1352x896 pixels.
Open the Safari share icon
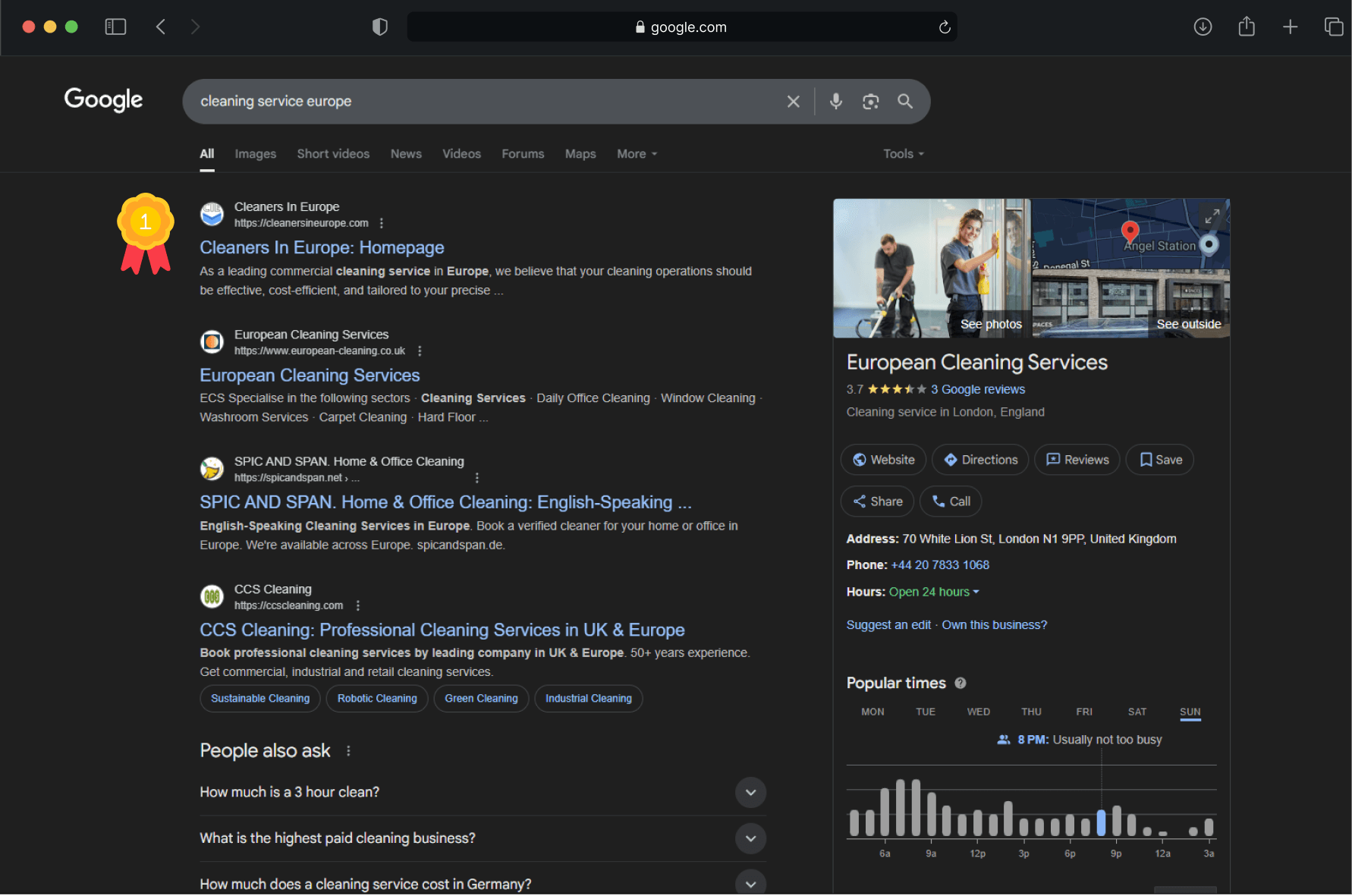1247,27
